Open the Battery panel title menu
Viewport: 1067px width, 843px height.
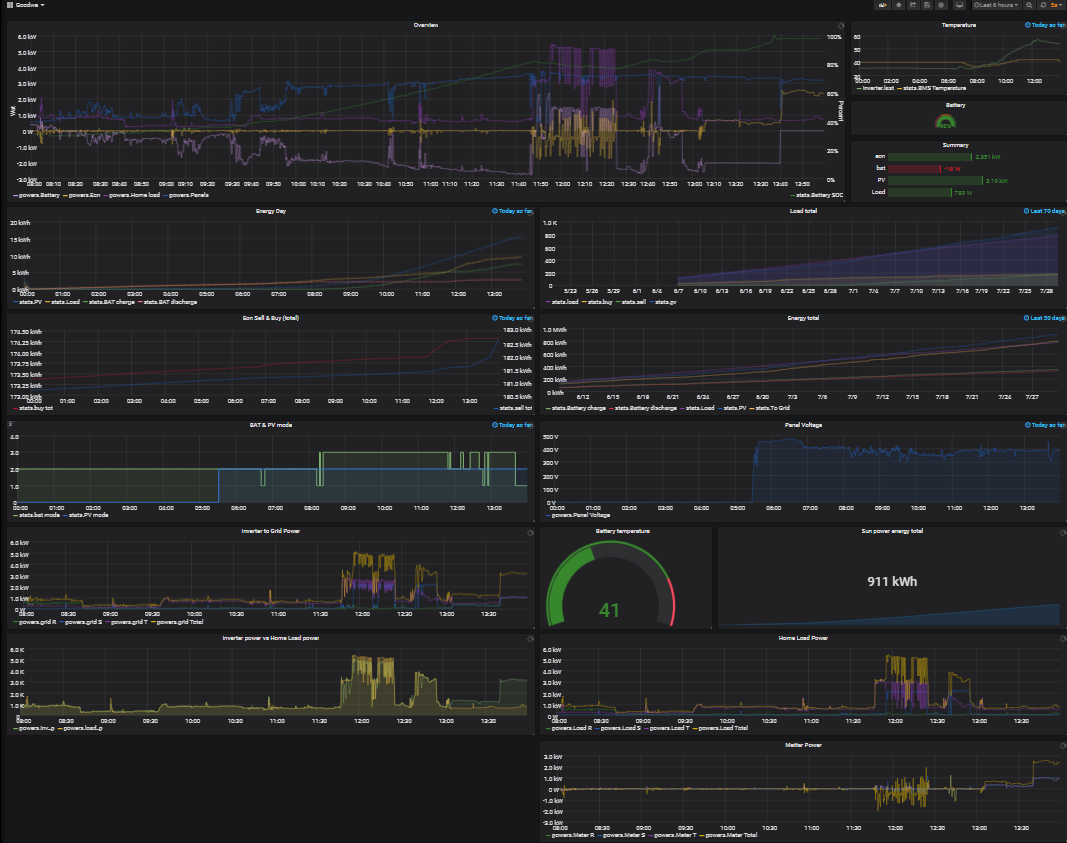pyautogui.click(x=955, y=105)
